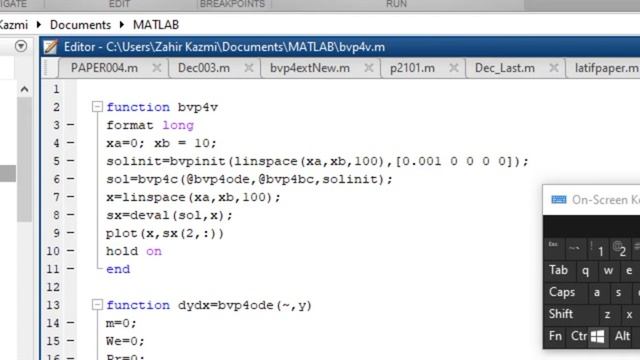Viewport: 640px width, 360px height.
Task: Set breakpoint dash on line 8
Action: (x=71, y=214)
